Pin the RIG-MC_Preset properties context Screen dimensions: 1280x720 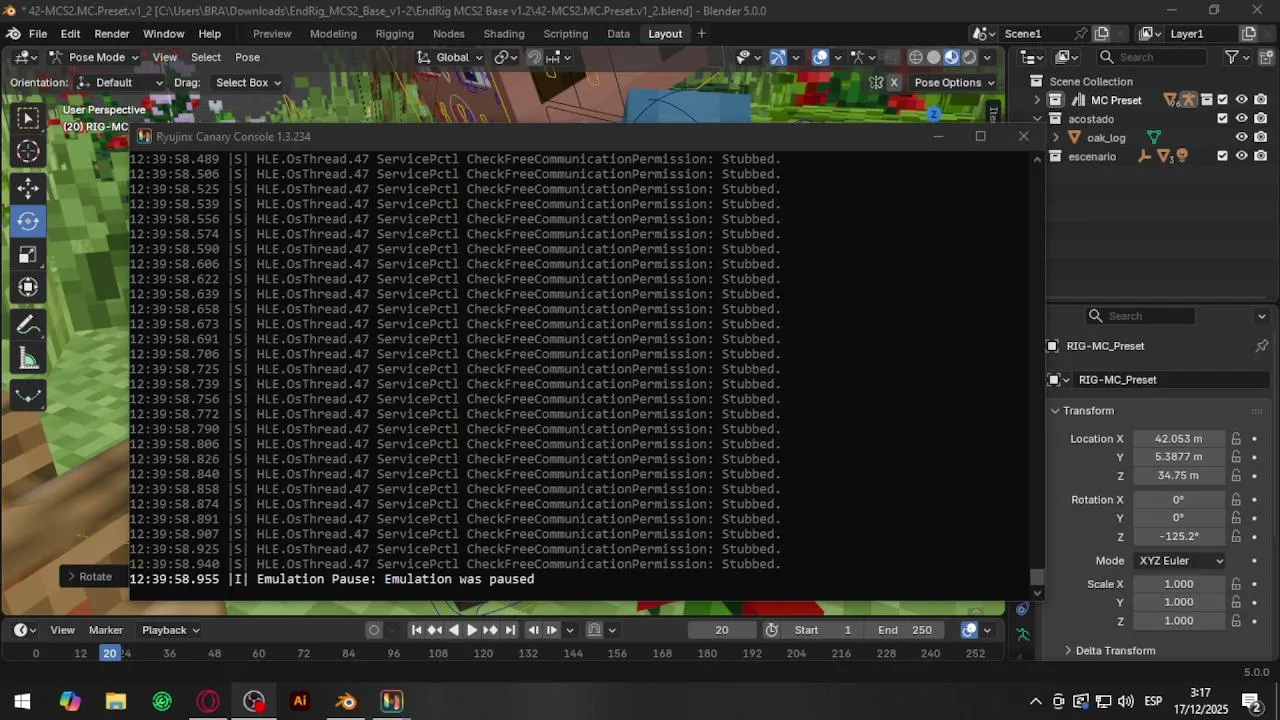click(1261, 346)
